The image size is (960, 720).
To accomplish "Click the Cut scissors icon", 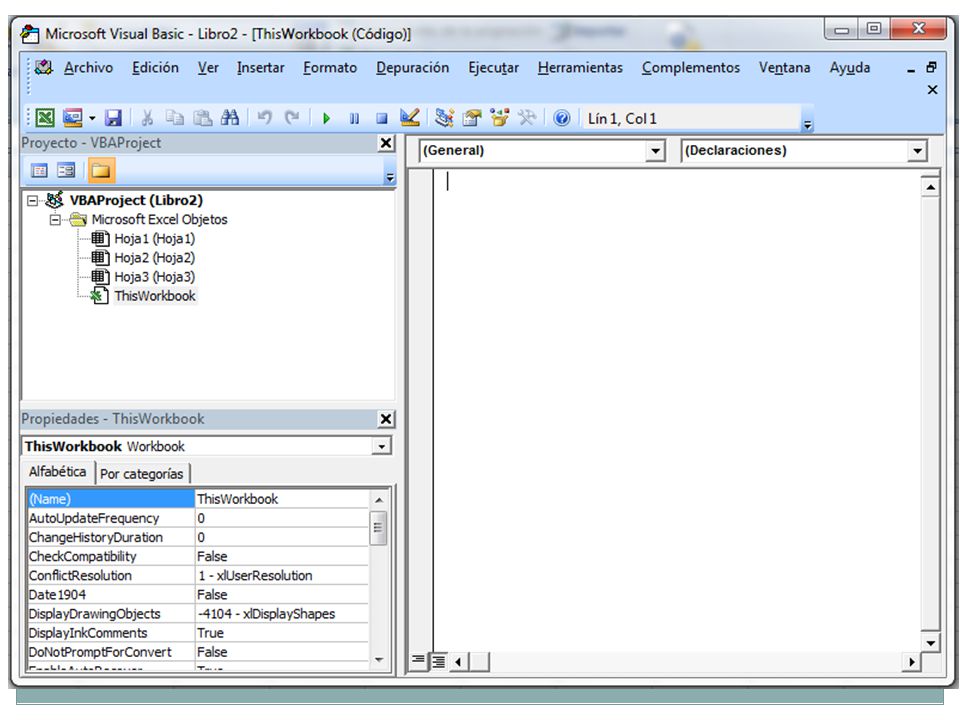I will click(x=147, y=118).
